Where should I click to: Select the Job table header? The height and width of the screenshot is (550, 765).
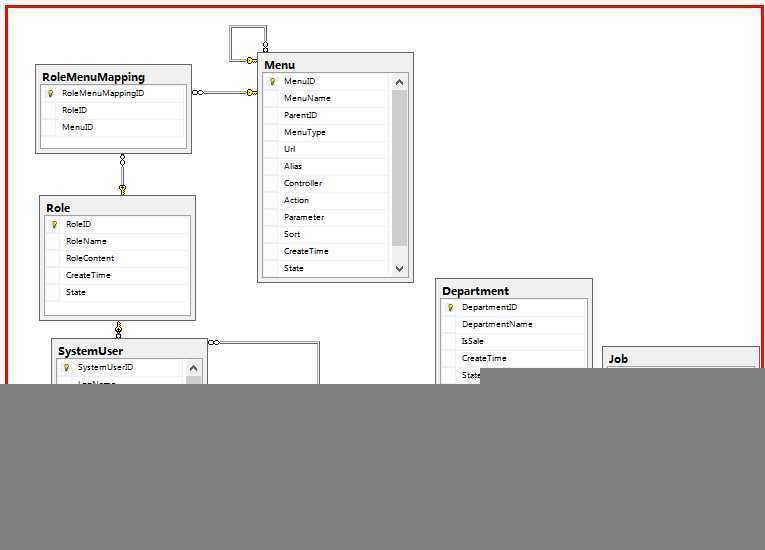click(681, 358)
